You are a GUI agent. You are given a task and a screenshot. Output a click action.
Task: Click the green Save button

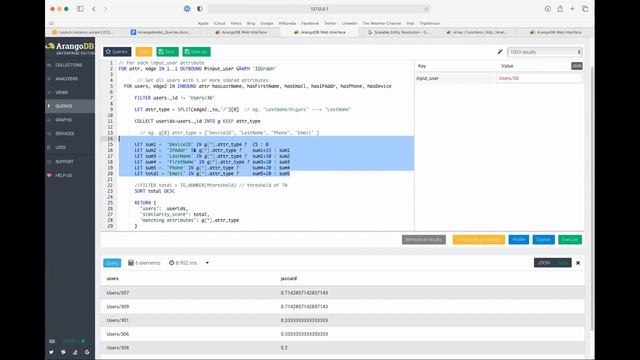[167, 52]
